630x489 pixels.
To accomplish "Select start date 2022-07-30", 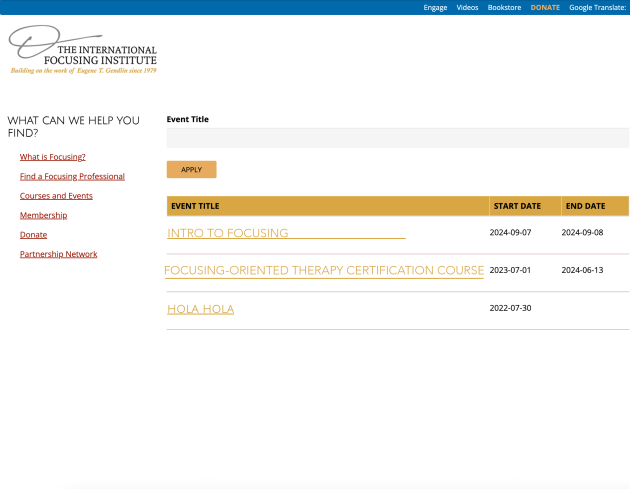I will point(510,308).
